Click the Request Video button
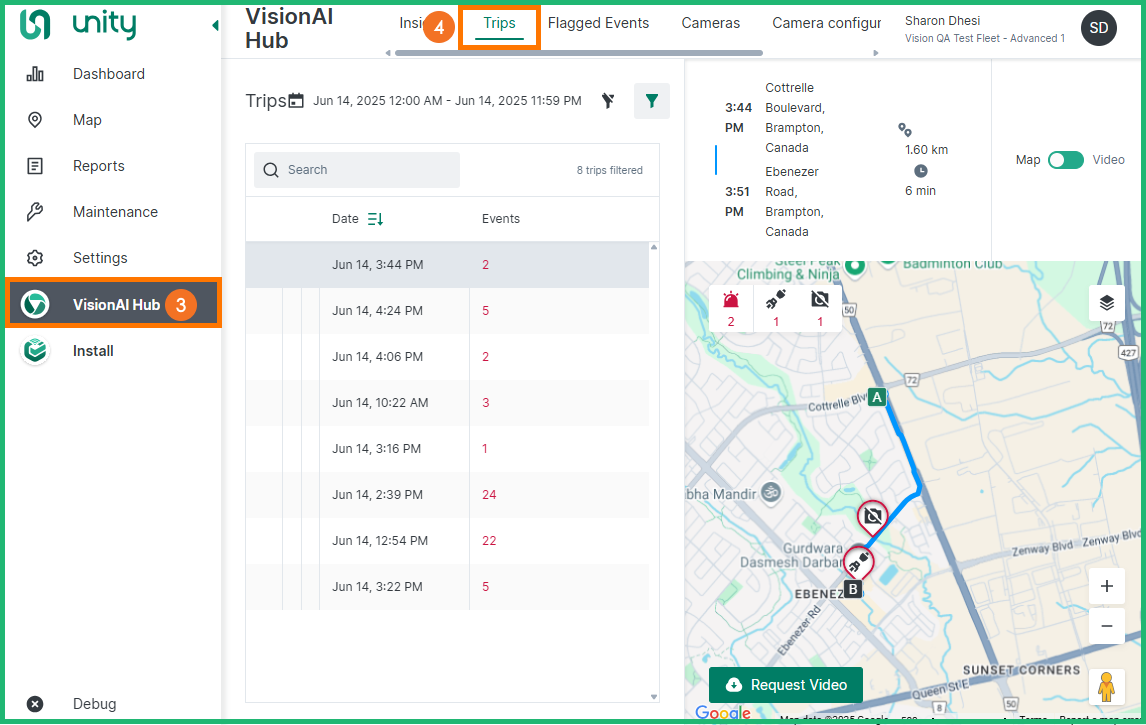 coord(785,685)
